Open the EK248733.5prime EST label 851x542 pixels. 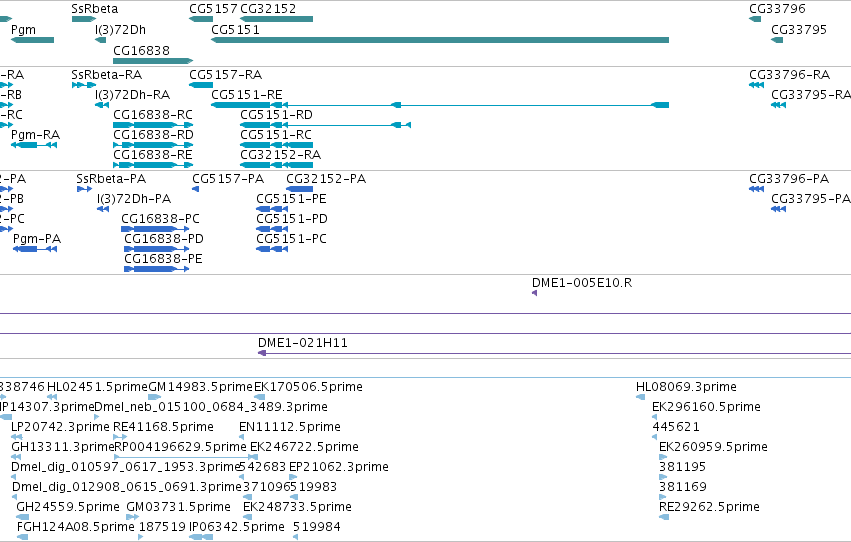click(x=297, y=508)
